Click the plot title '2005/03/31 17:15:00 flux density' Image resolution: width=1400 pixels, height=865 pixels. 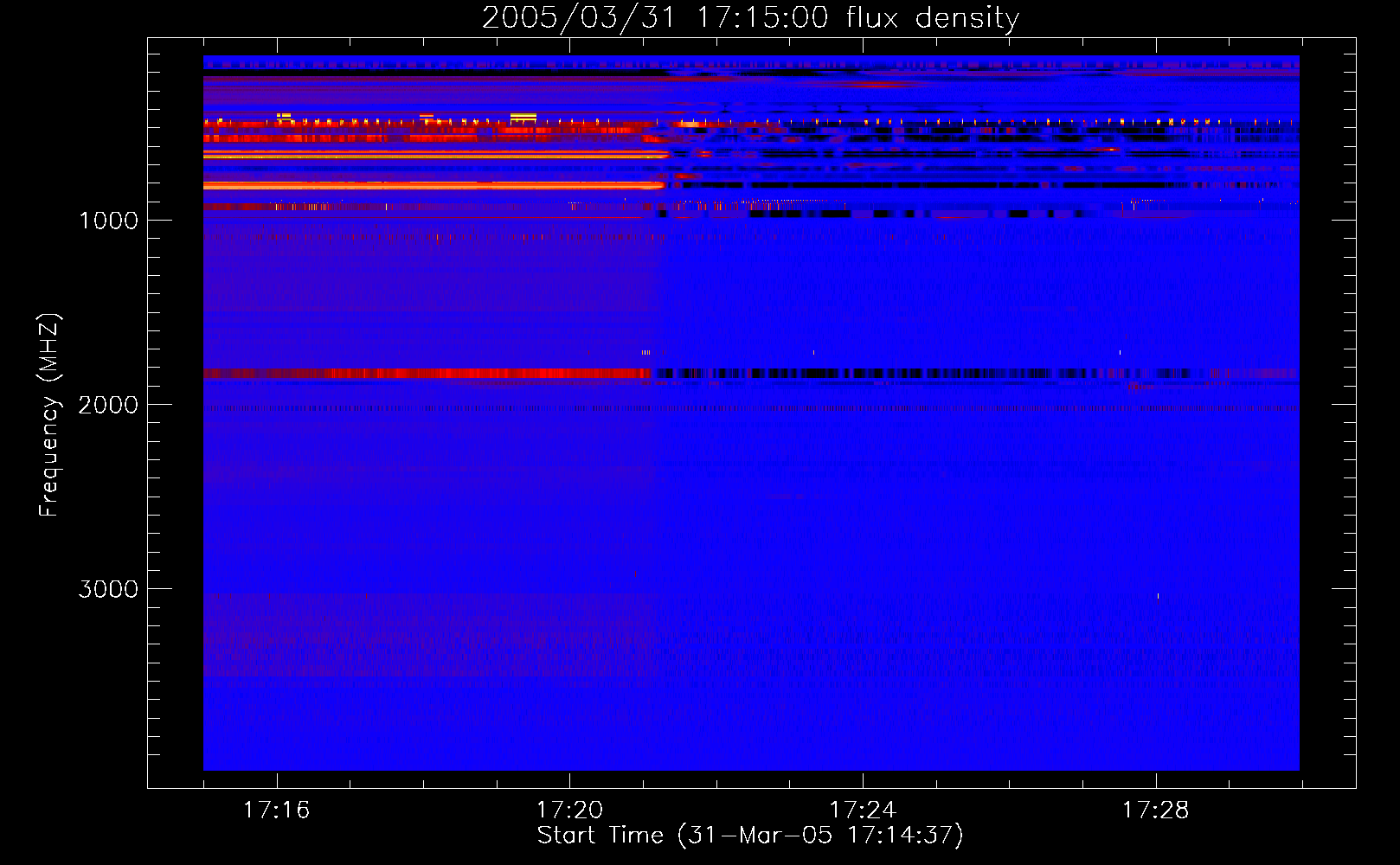[x=750, y=18]
